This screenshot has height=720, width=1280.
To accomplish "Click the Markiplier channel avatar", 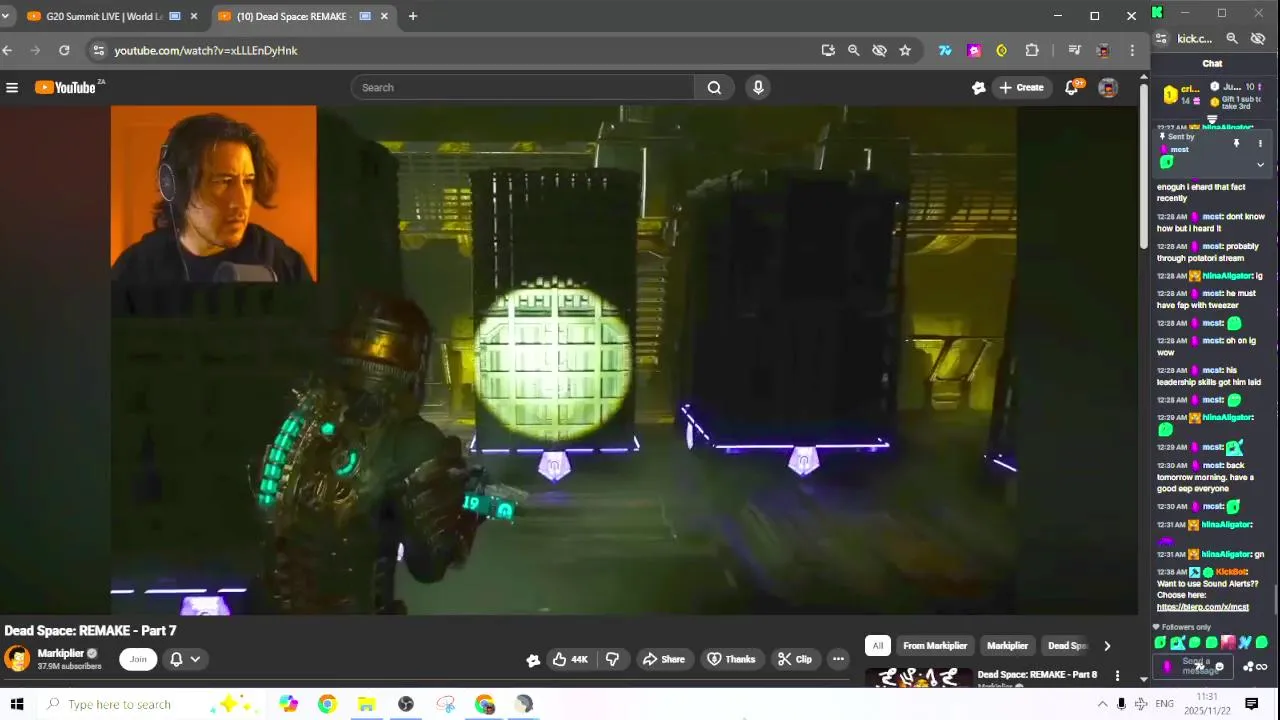I will click(x=17, y=658).
